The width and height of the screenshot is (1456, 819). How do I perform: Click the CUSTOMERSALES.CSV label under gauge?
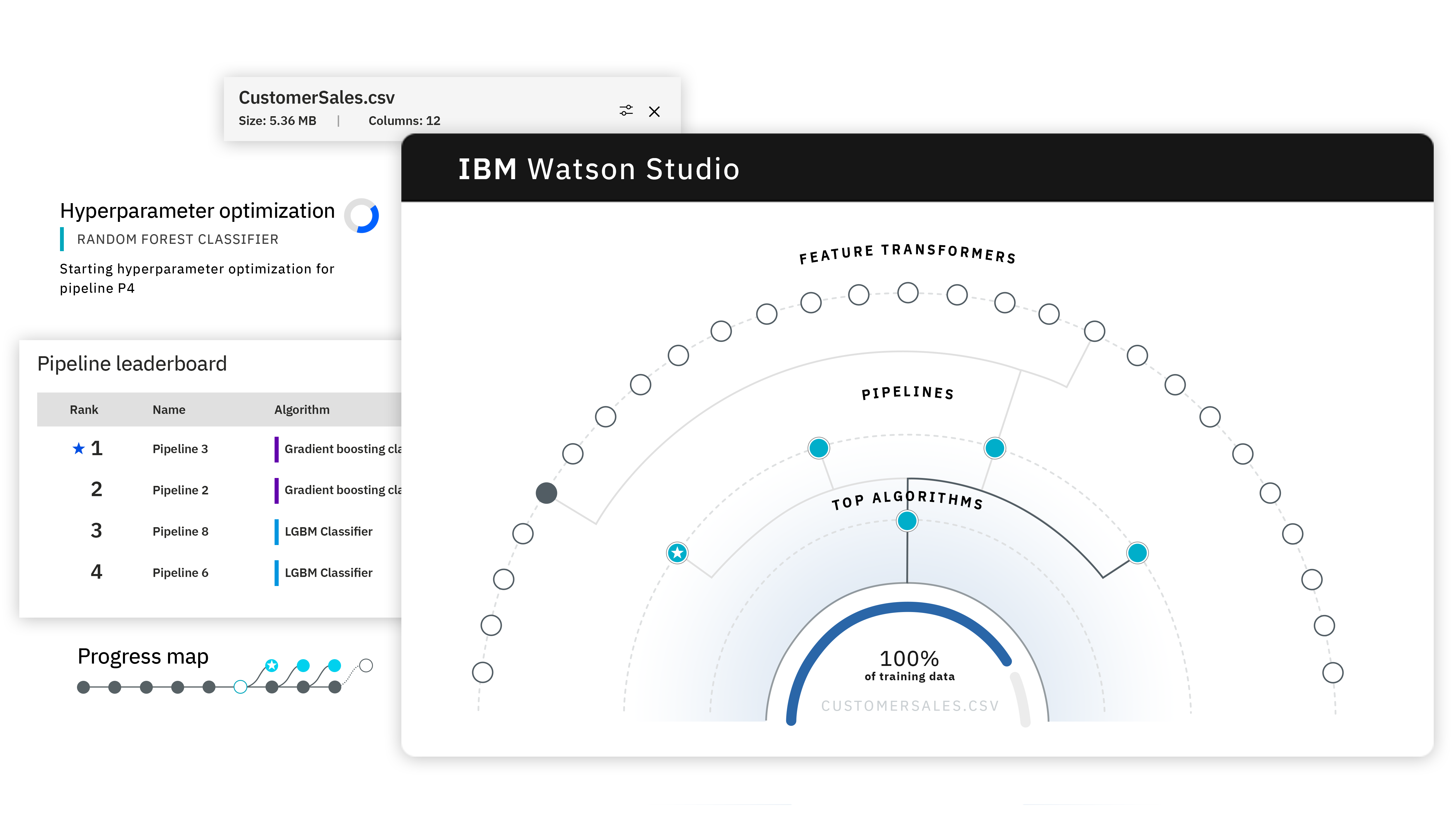(x=909, y=705)
